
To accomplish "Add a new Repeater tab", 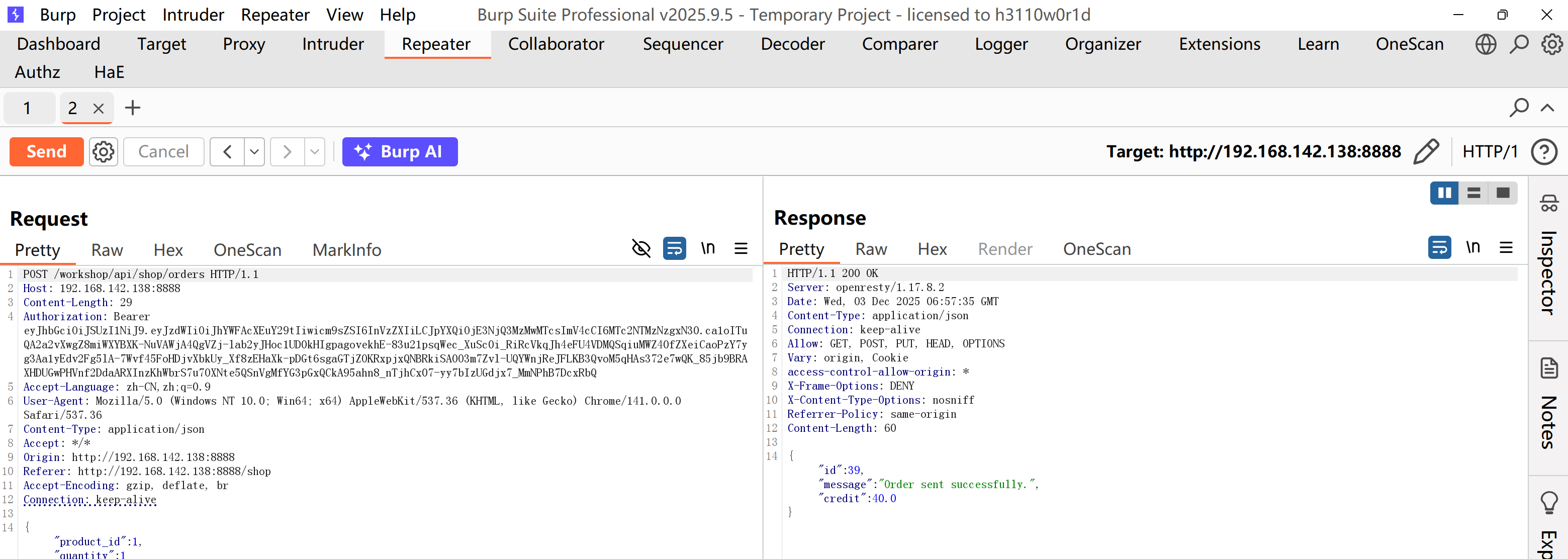I will coord(132,109).
